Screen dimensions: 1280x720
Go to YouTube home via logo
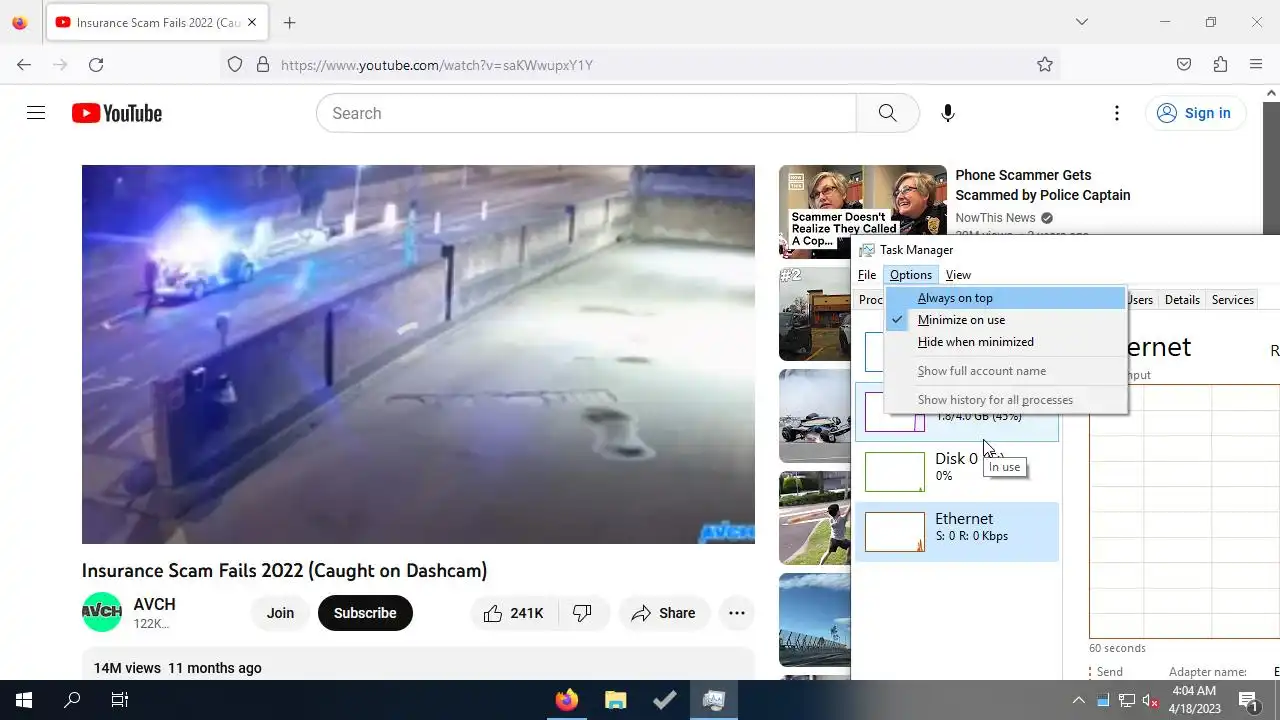[x=117, y=113]
